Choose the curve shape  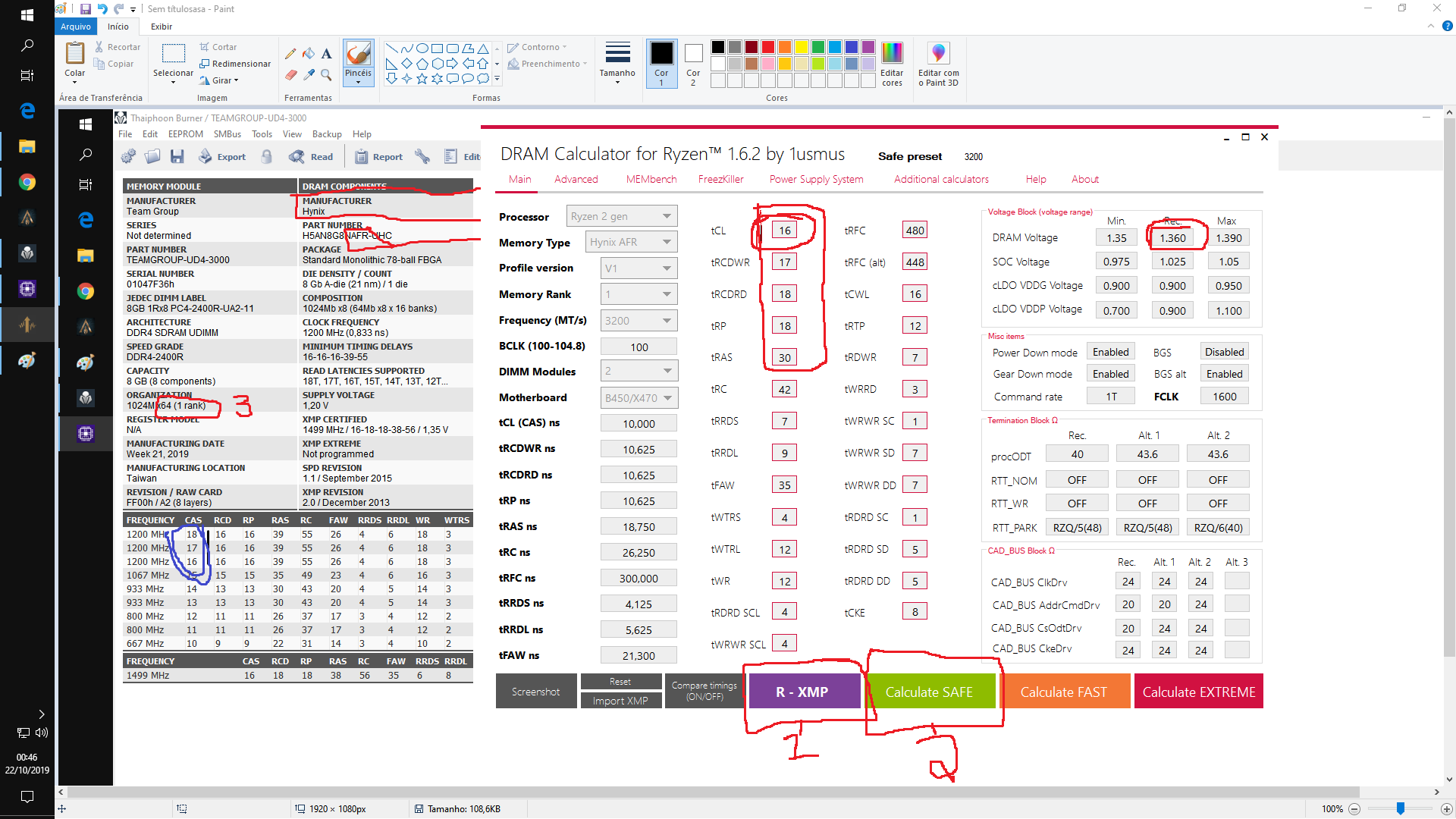tap(406, 49)
